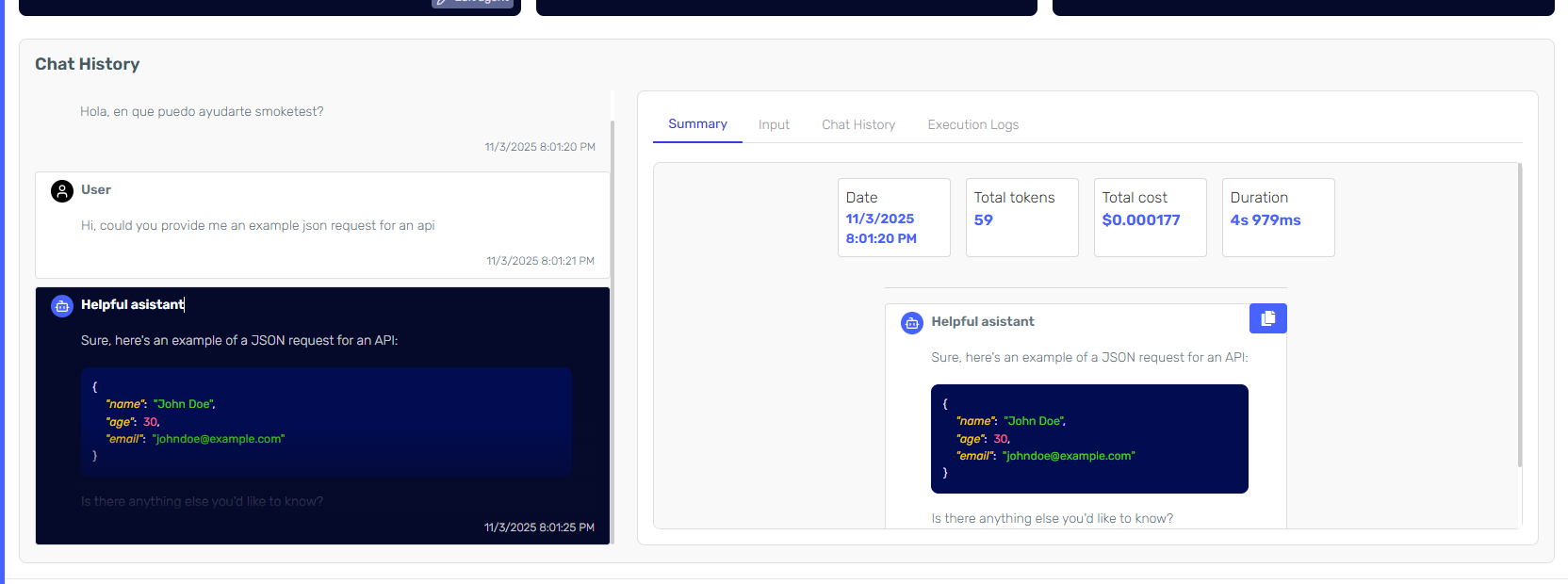Open the Chat History tab

857,124
